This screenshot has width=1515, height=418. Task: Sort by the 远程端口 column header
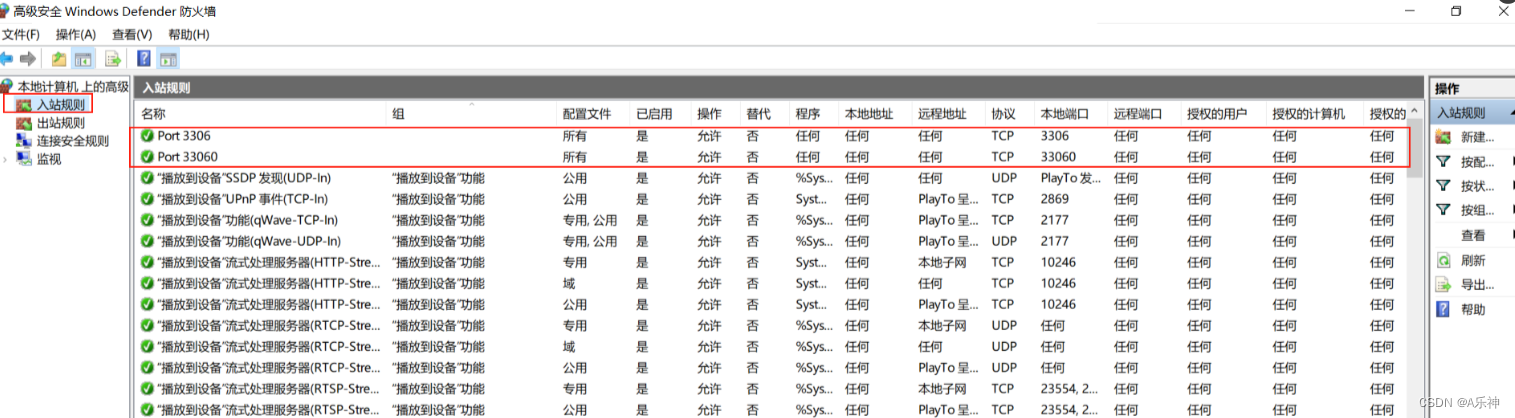(x=1144, y=113)
